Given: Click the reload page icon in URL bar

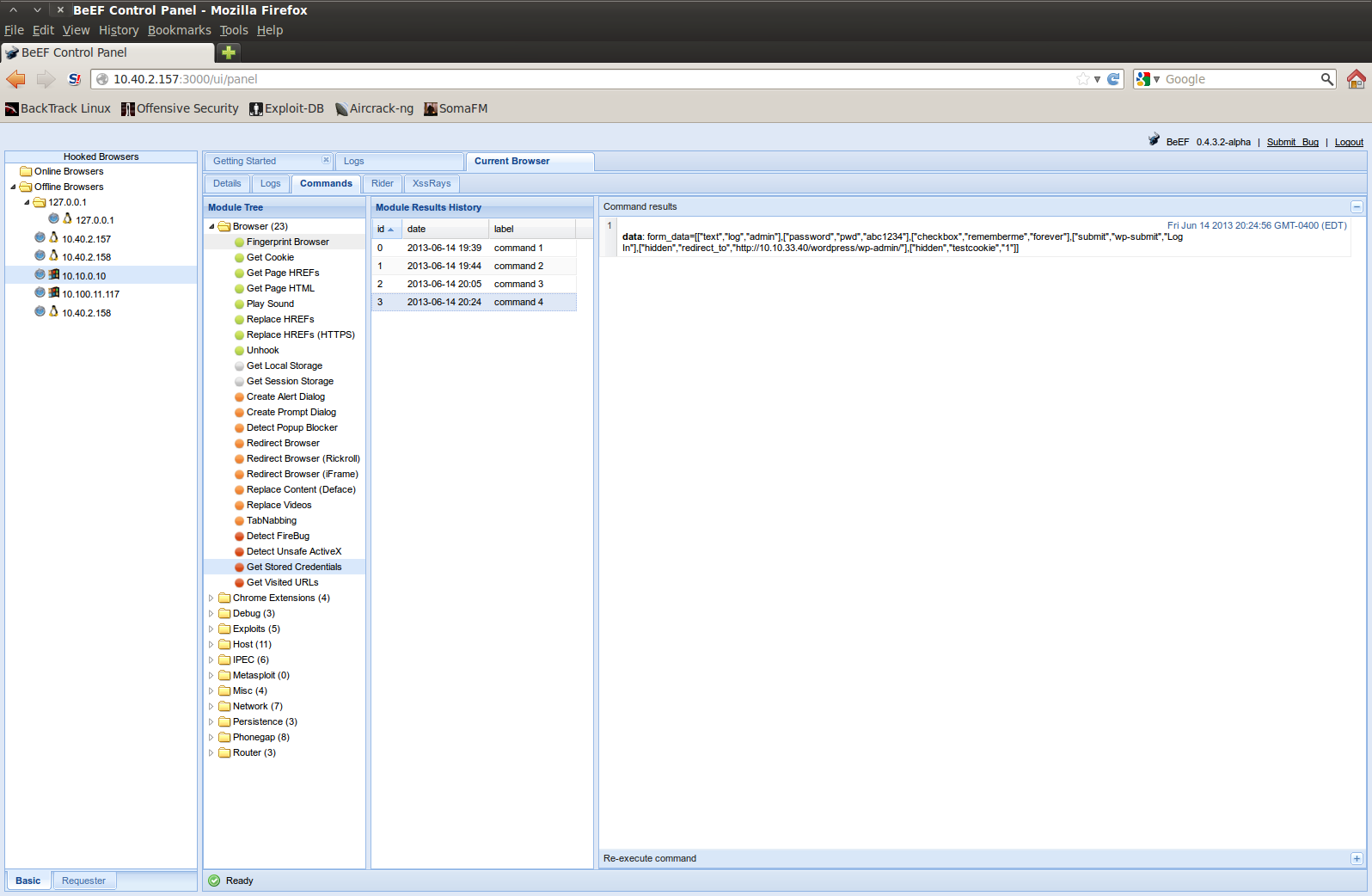Looking at the screenshot, I should point(1113,79).
